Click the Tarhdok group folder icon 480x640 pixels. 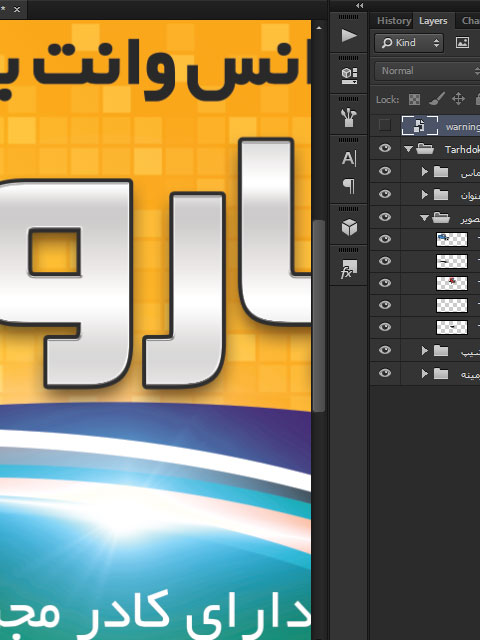coord(425,149)
